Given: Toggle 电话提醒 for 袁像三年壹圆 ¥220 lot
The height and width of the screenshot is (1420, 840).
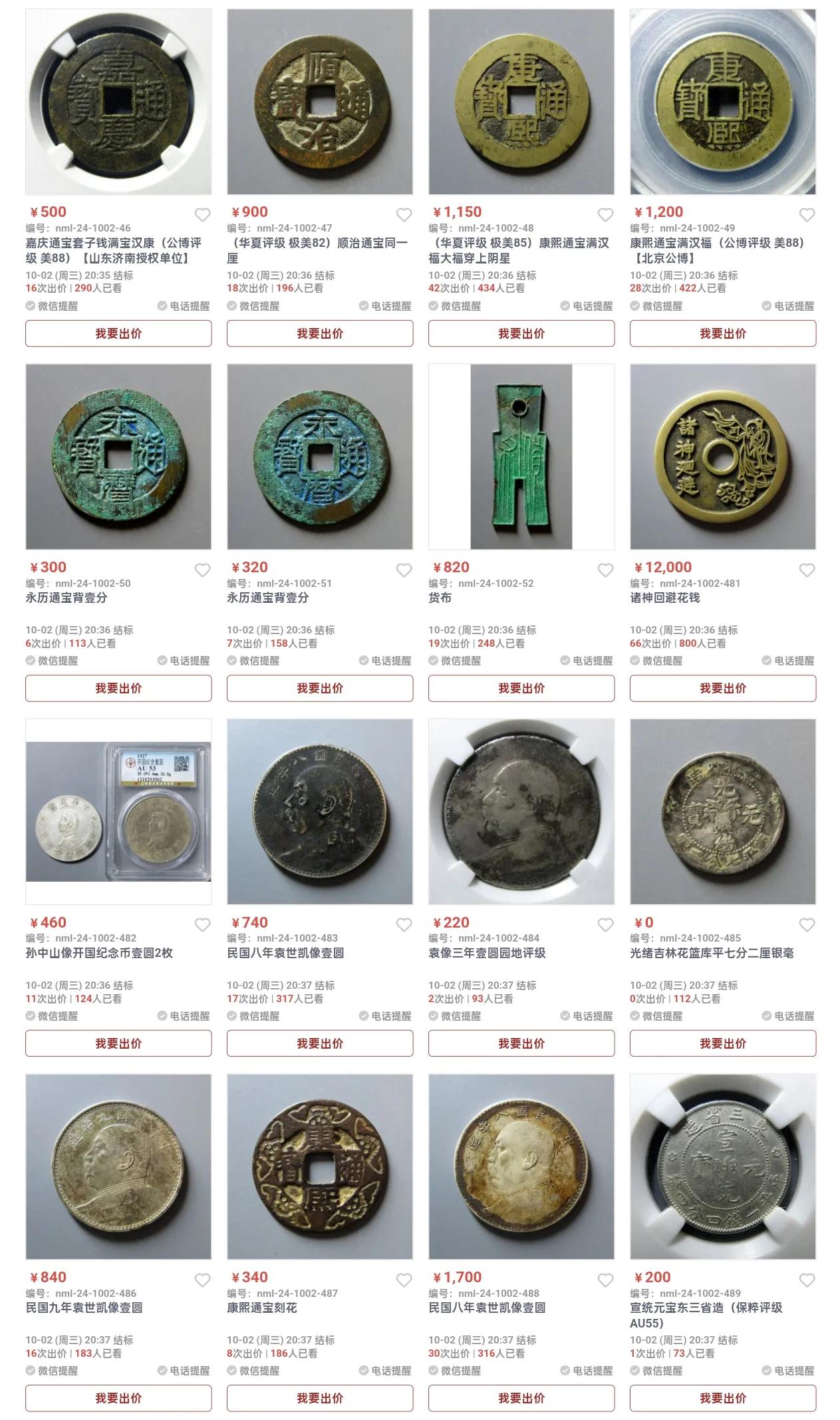Looking at the screenshot, I should 587,1016.
